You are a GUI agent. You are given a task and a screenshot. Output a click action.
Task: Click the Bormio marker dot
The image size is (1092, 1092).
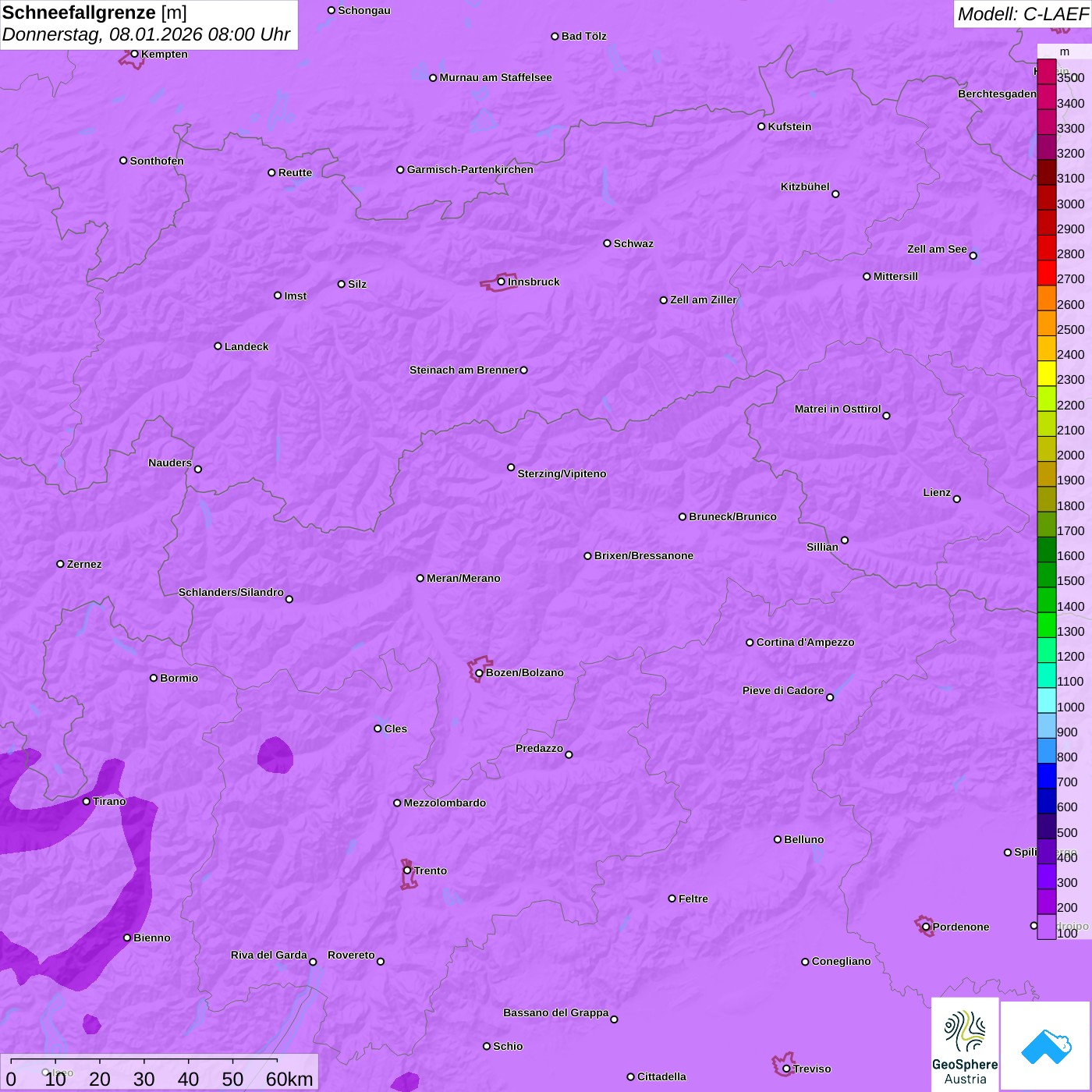pos(154,678)
